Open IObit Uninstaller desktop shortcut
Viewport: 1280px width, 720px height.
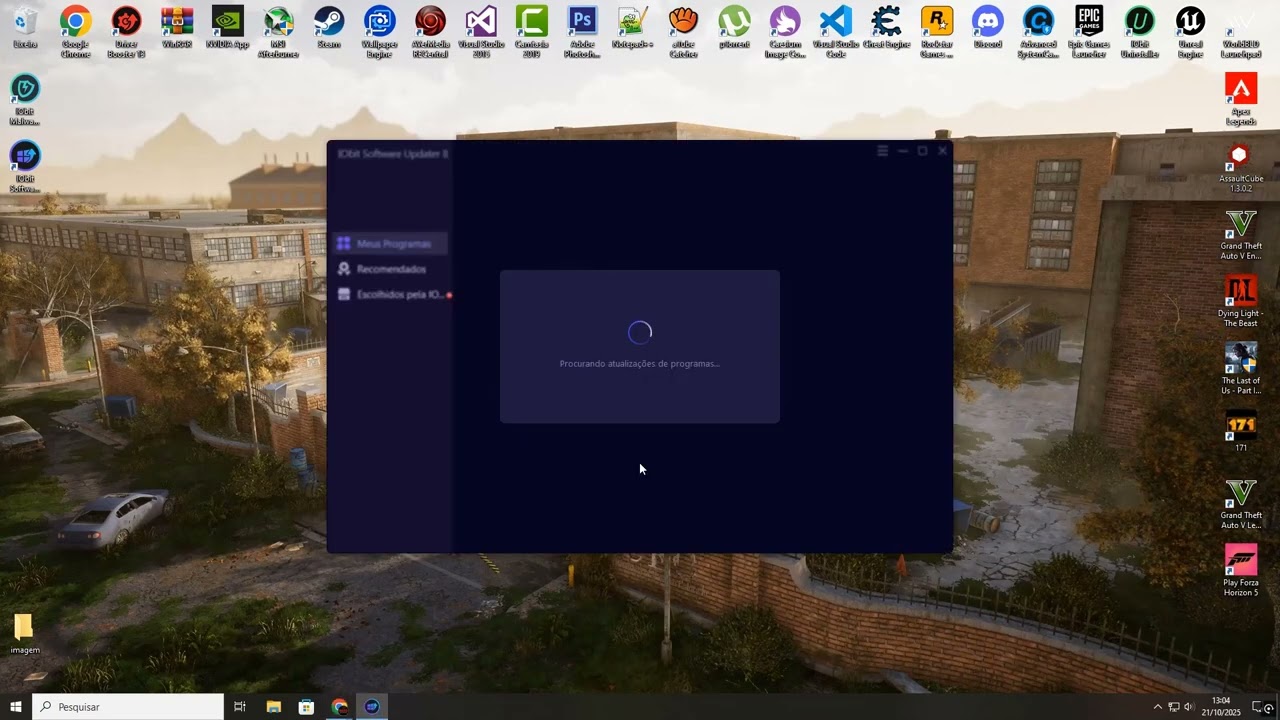tap(1139, 32)
